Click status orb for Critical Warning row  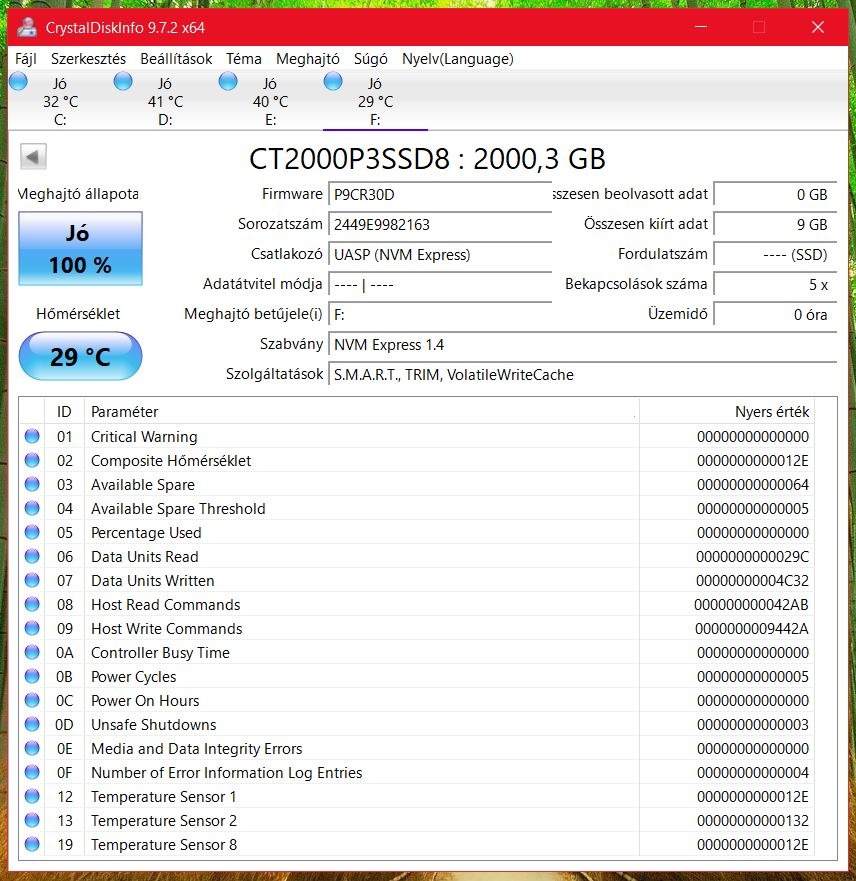click(32, 436)
